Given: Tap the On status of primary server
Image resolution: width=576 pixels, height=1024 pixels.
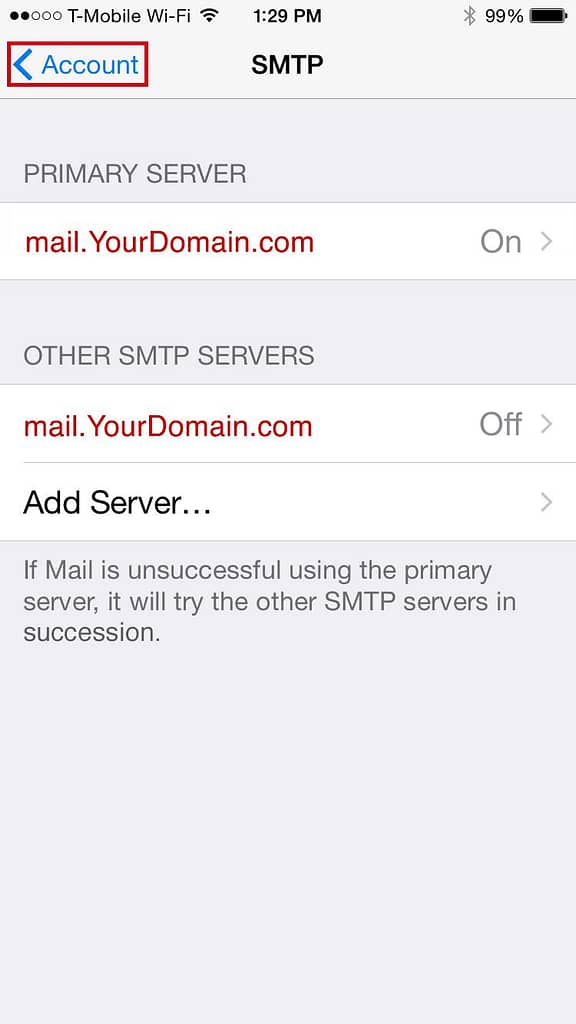Looking at the screenshot, I should click(x=501, y=242).
